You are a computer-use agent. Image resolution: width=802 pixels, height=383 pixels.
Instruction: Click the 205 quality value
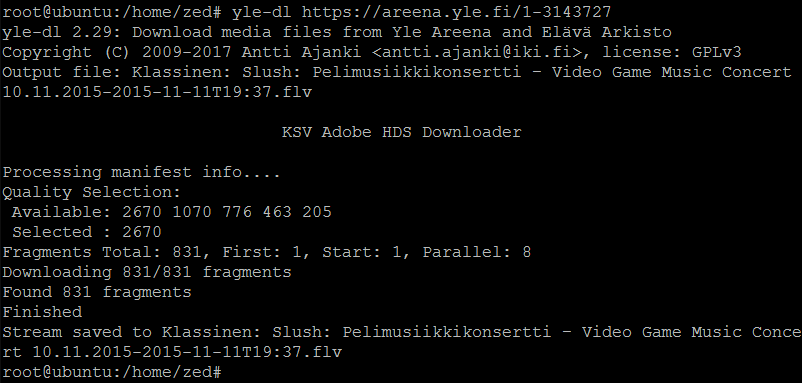point(317,212)
